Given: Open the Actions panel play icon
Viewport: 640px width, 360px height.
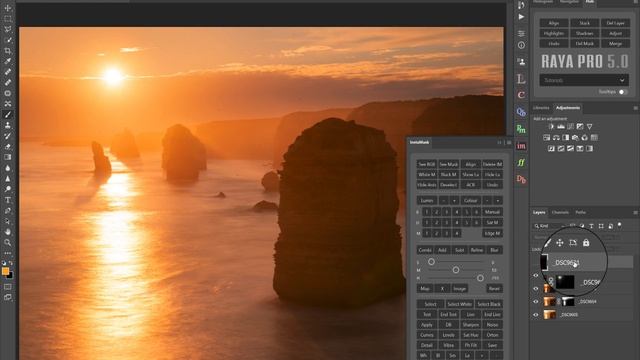Looking at the screenshot, I should point(521,17).
